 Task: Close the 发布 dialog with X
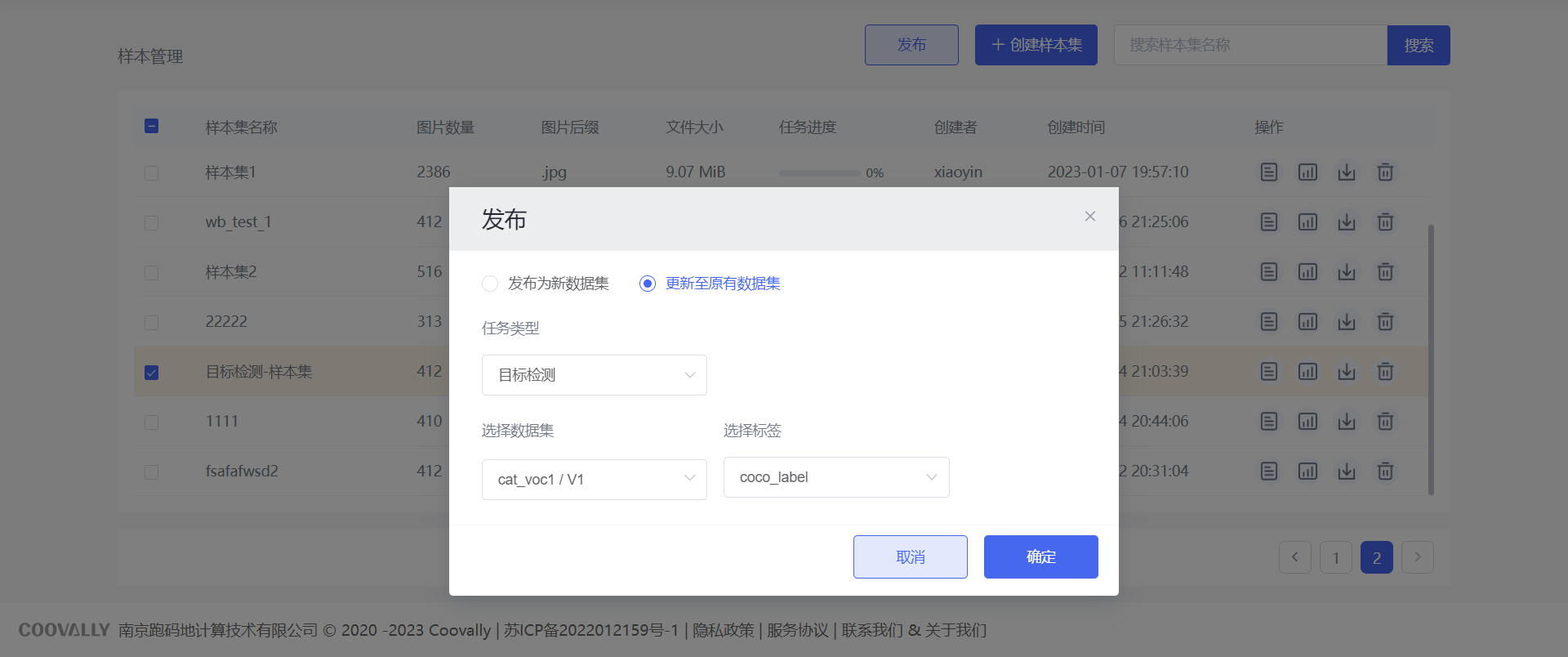pyautogui.click(x=1089, y=217)
